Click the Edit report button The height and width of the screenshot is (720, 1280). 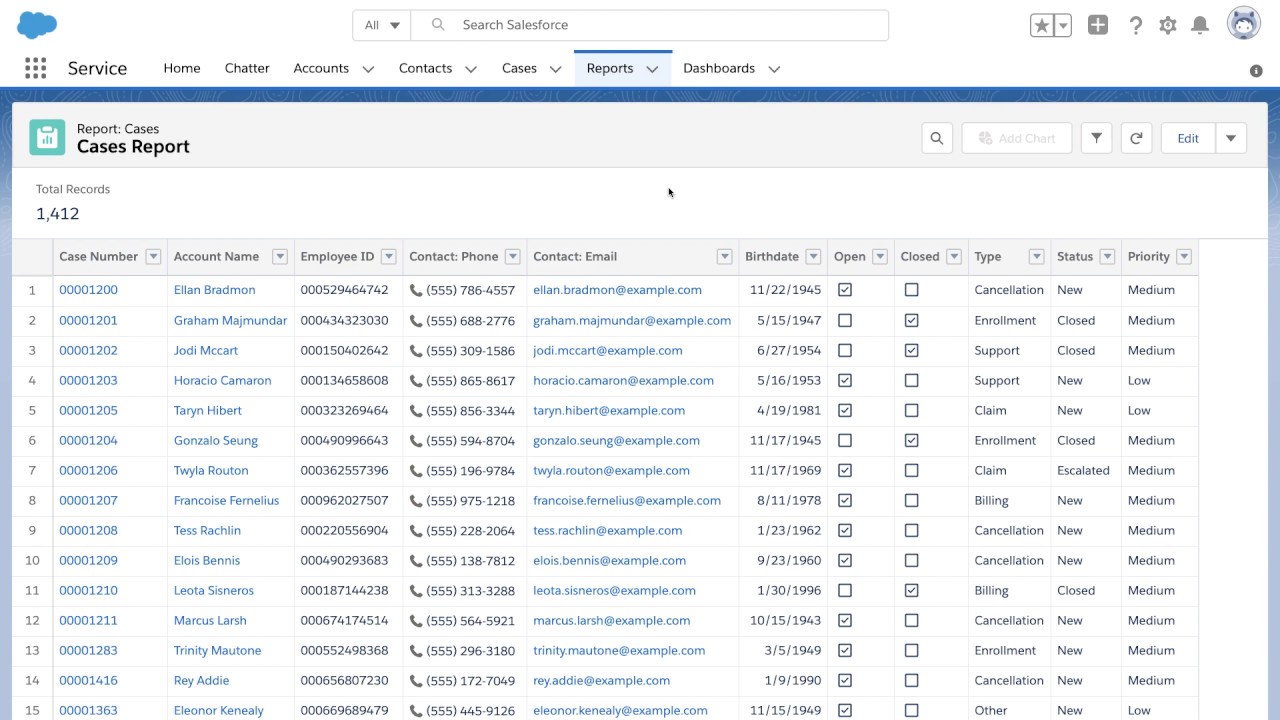click(1188, 138)
